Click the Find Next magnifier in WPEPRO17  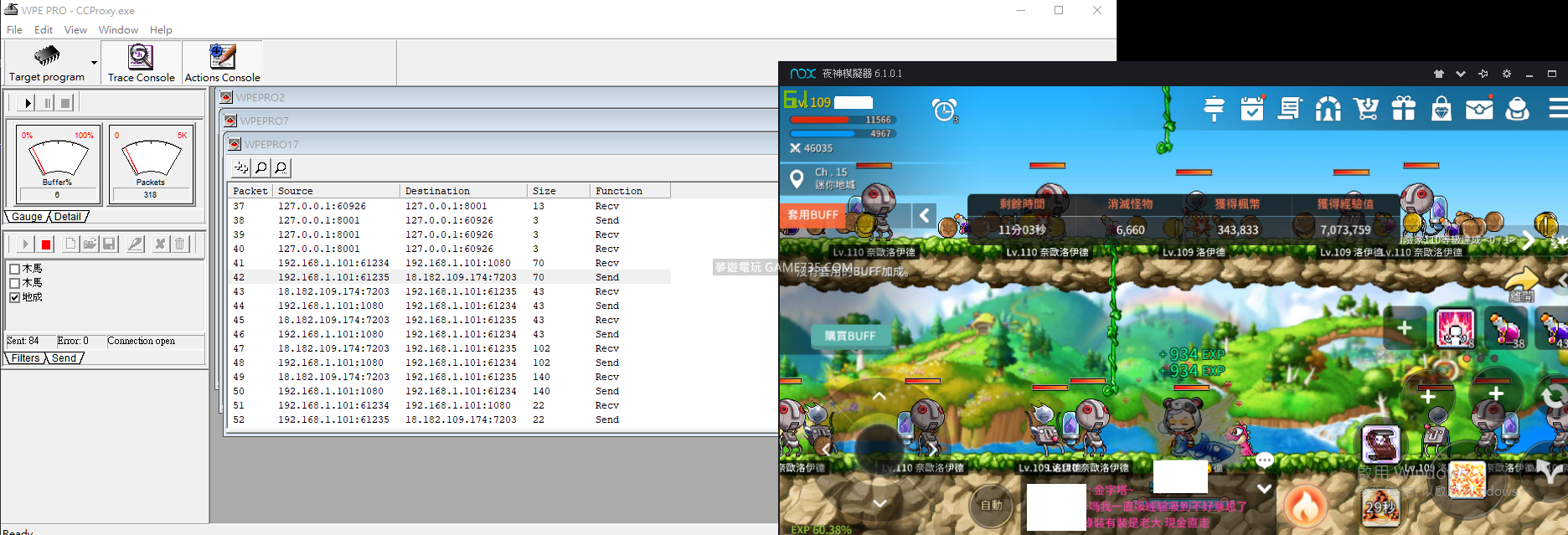(x=281, y=167)
